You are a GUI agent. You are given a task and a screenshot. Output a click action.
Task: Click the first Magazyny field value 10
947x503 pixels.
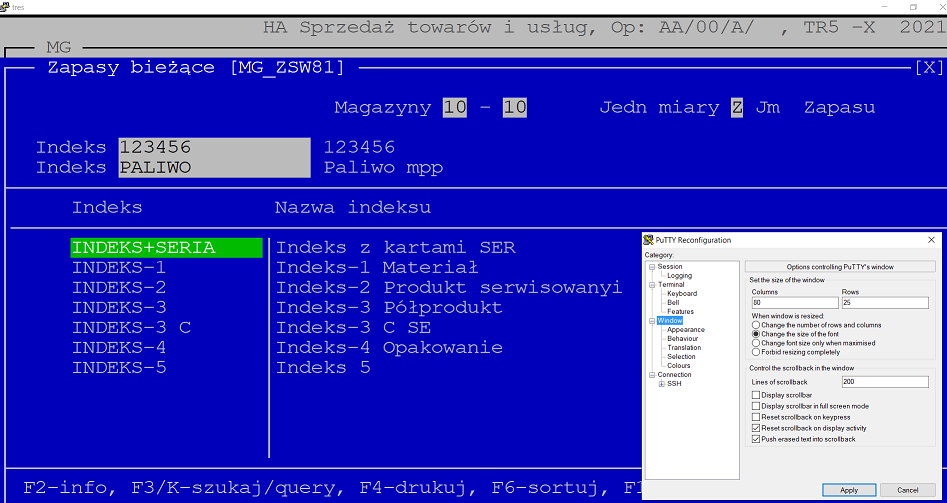[x=455, y=108]
